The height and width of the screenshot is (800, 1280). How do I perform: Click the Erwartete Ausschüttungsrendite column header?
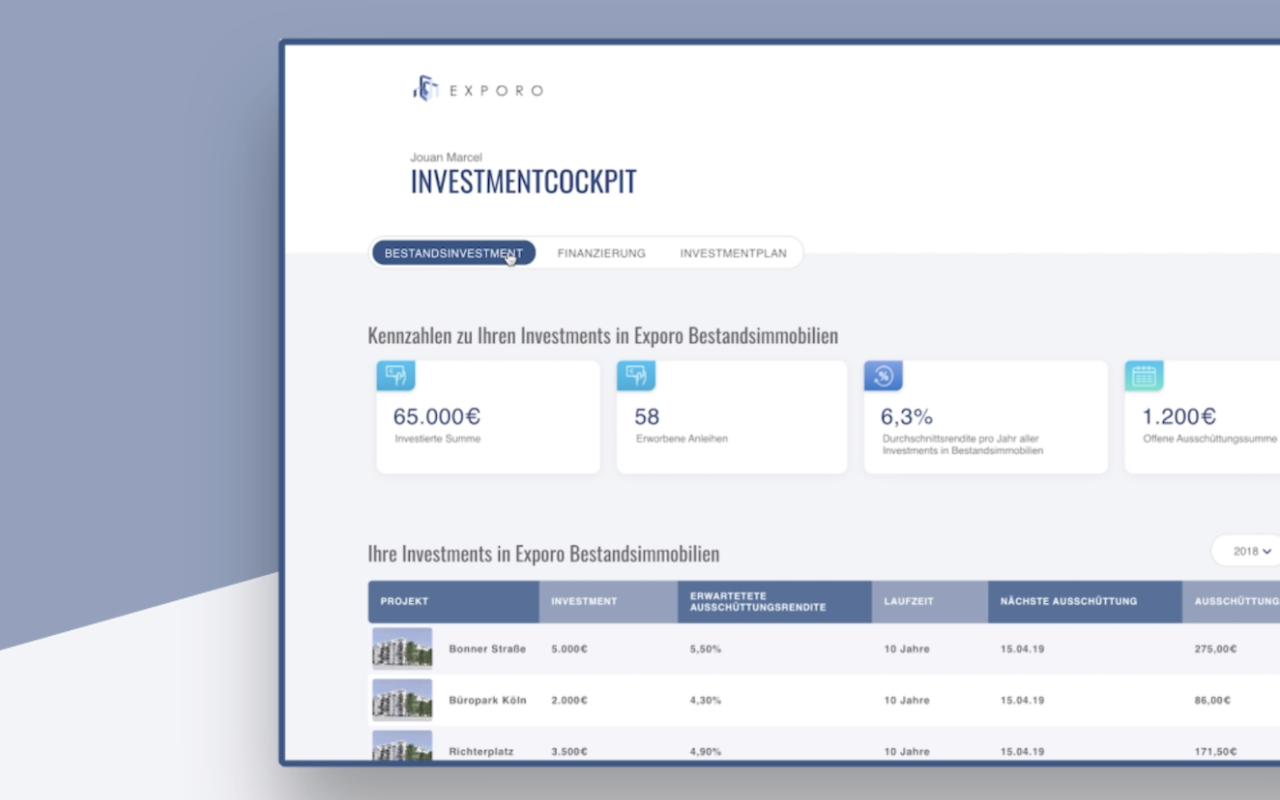[x=757, y=601]
